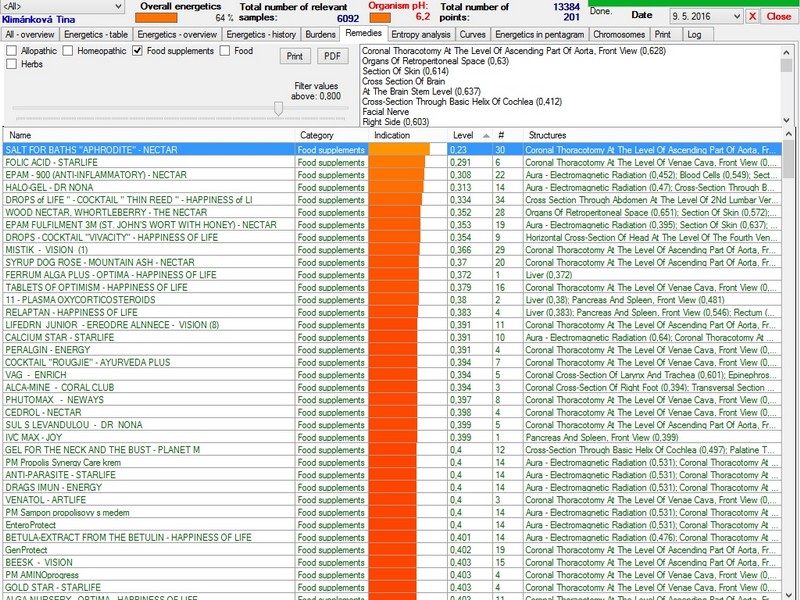Select row EnteroProtect
Image resolution: width=800 pixels, height=600 pixels.
(392, 524)
